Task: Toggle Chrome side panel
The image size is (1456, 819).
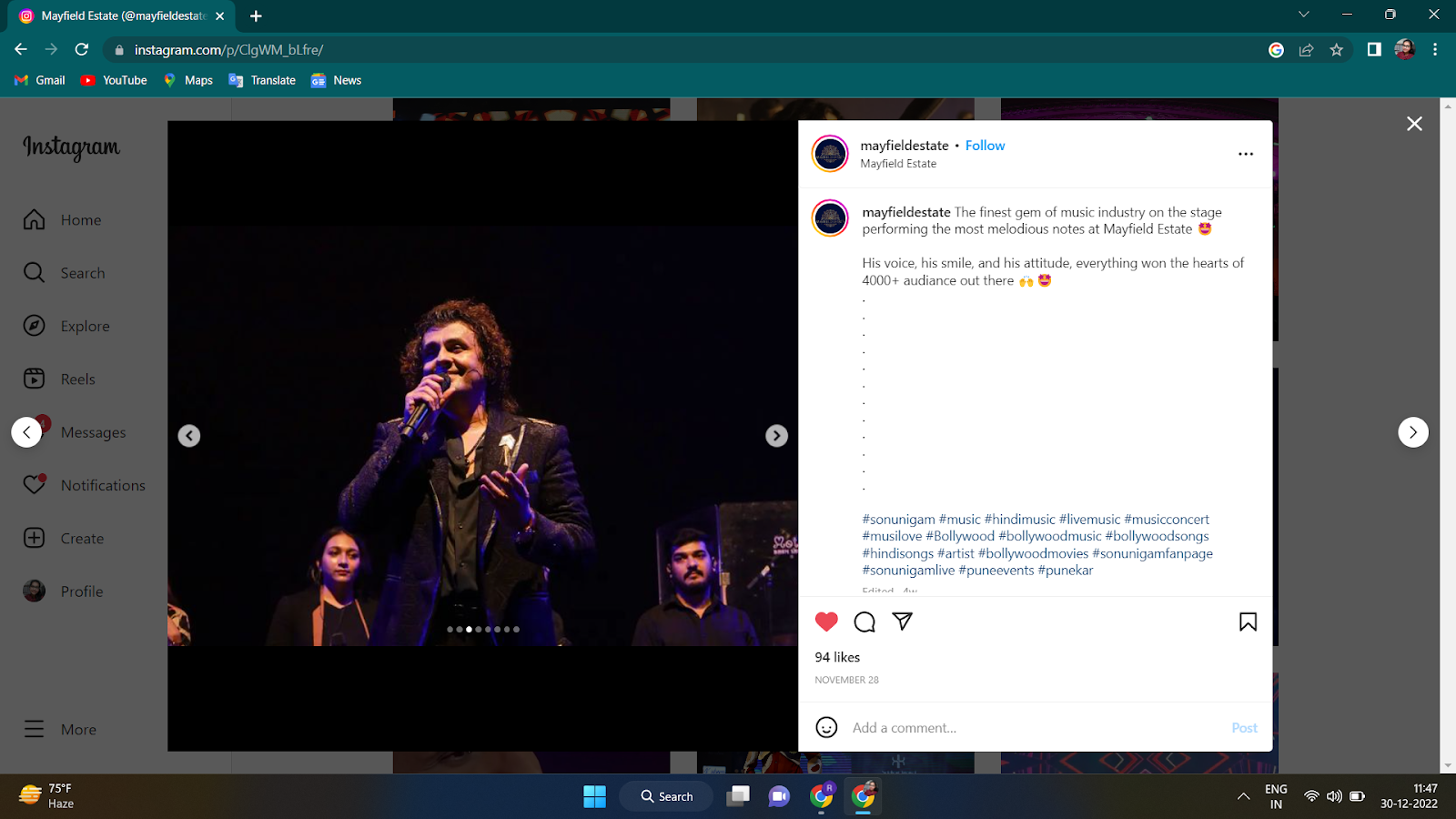Action: (x=1374, y=50)
